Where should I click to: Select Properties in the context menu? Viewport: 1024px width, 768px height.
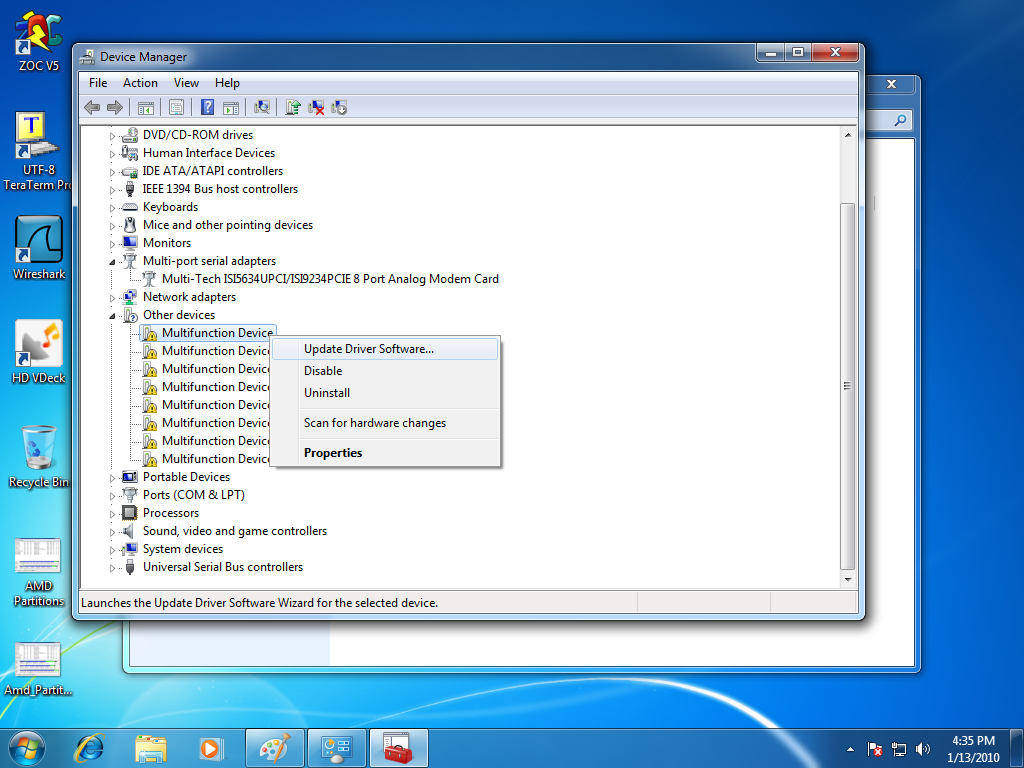(333, 453)
